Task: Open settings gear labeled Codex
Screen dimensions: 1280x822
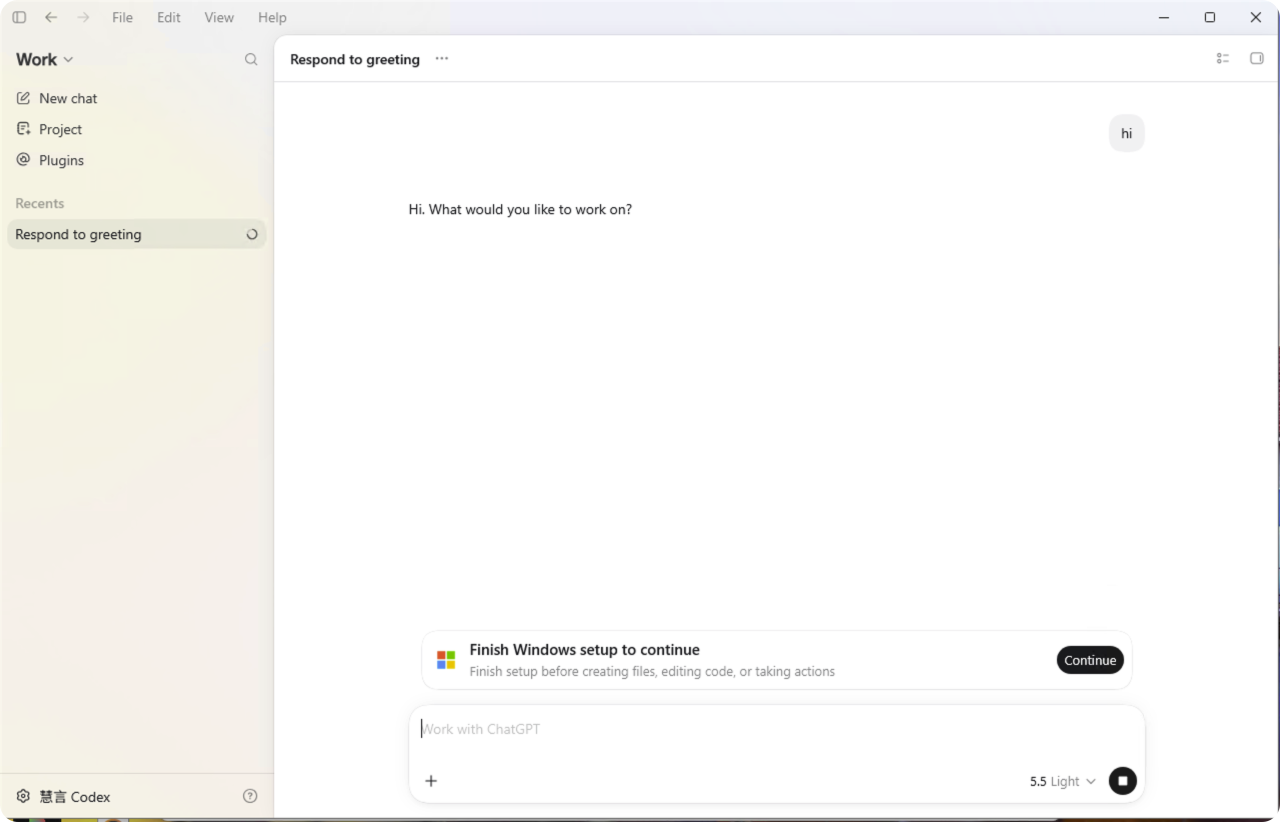Action: tap(63, 797)
